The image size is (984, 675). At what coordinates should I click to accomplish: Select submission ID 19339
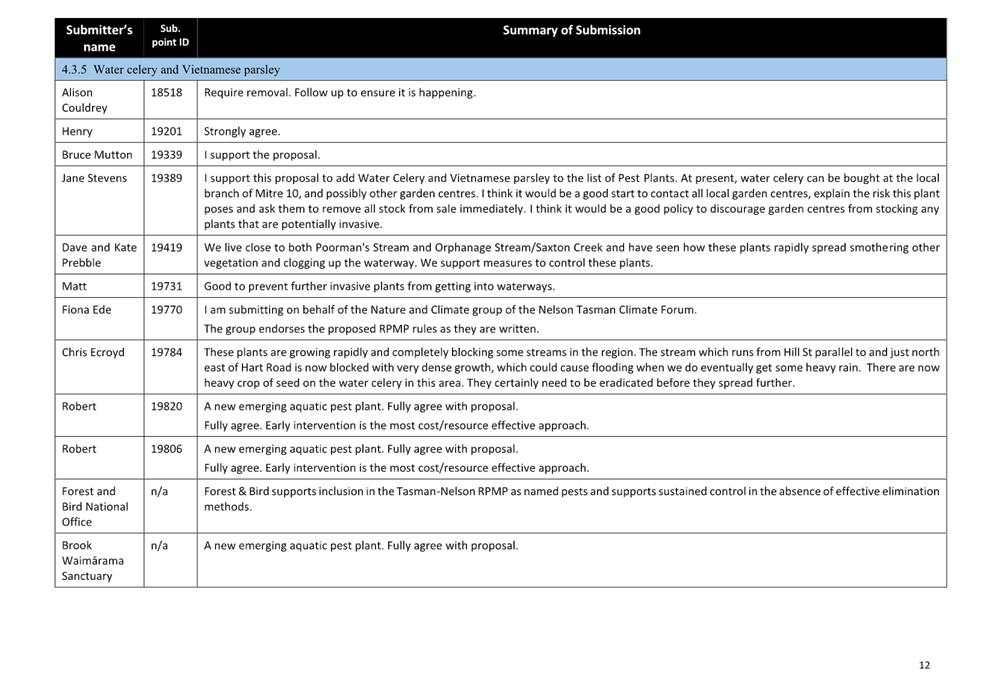tap(166, 155)
